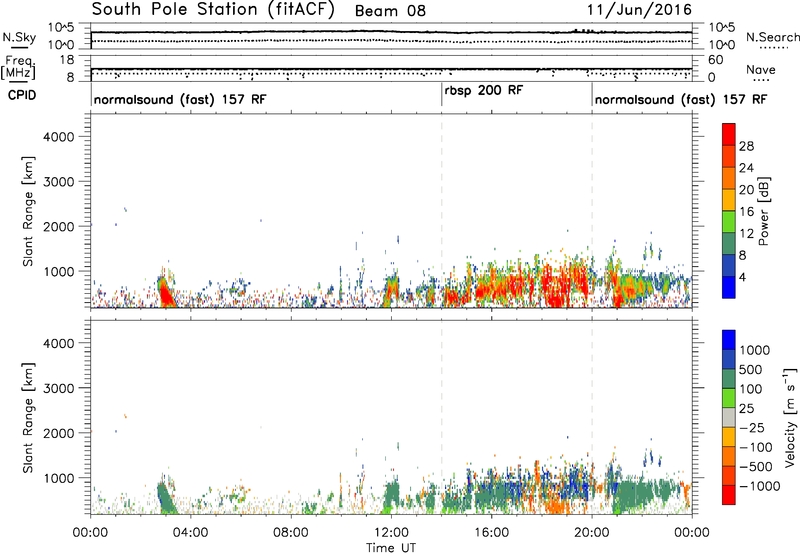Image resolution: width=800 pixels, height=554 pixels.
Task: Click the "20:00" time axis tick label
Action: tap(592, 533)
